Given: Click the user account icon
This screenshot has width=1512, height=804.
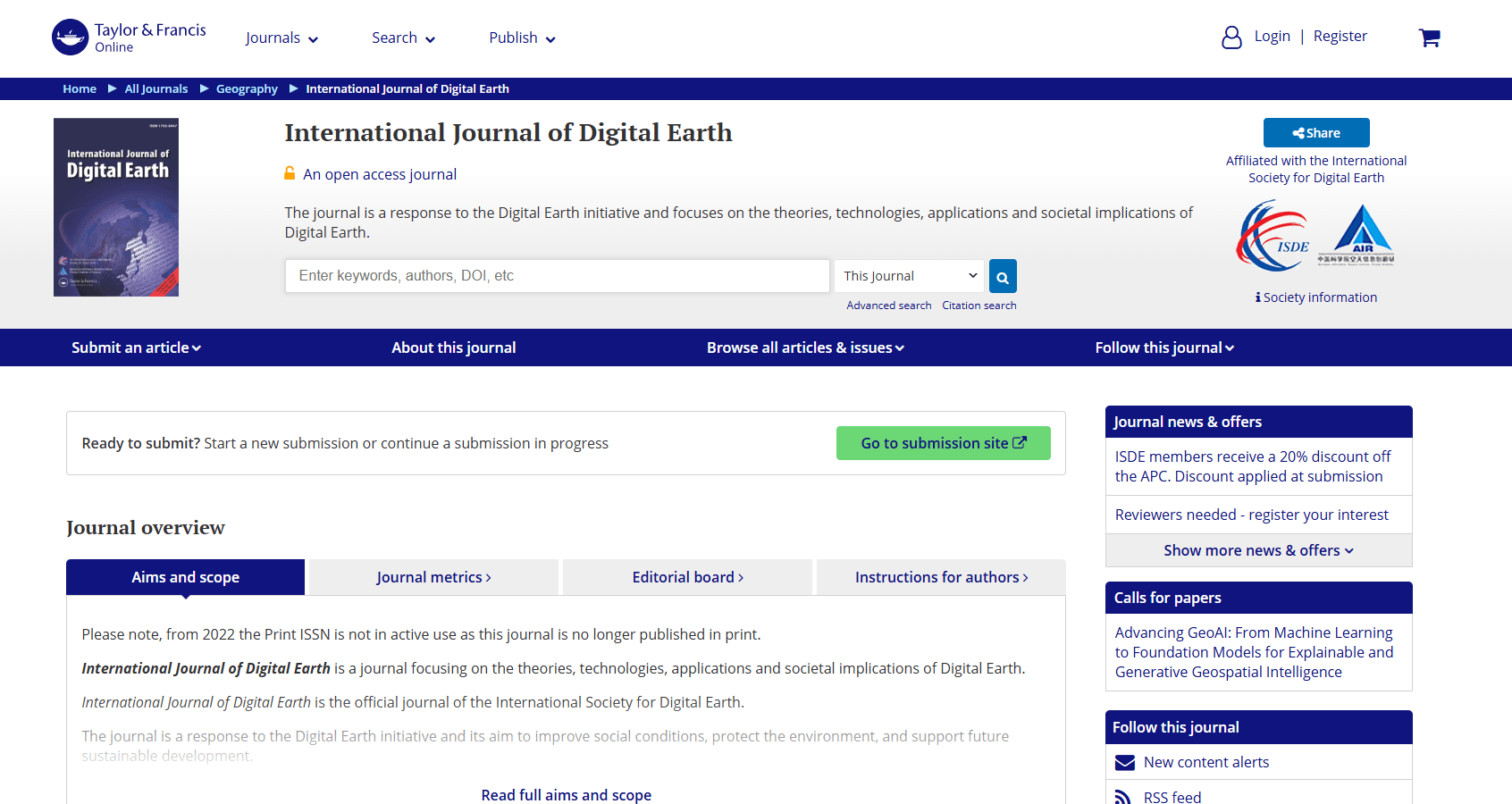Looking at the screenshot, I should click(x=1231, y=37).
